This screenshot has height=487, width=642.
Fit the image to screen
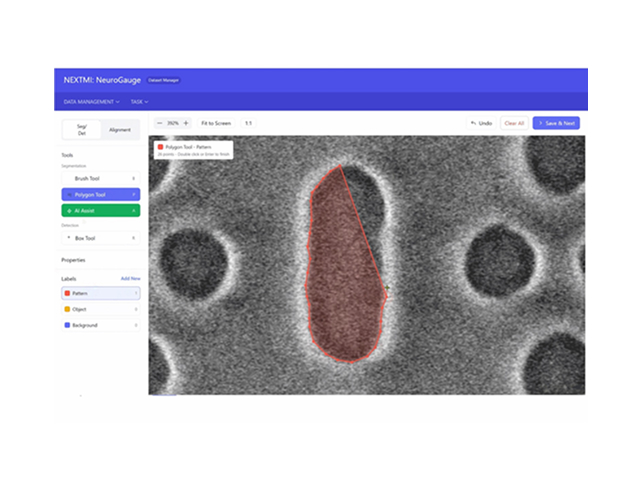coord(215,123)
